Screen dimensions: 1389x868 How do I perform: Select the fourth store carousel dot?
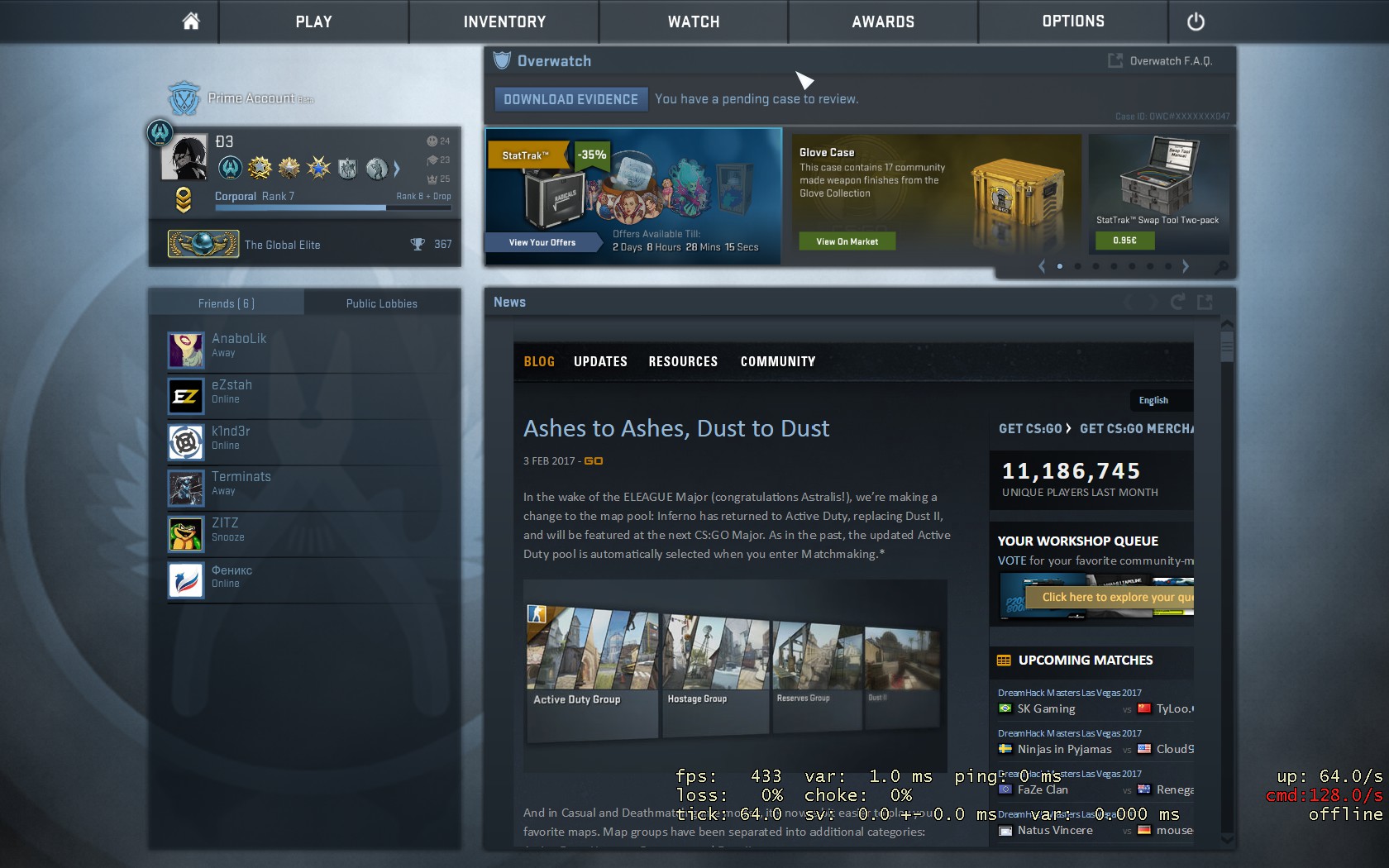(1114, 266)
